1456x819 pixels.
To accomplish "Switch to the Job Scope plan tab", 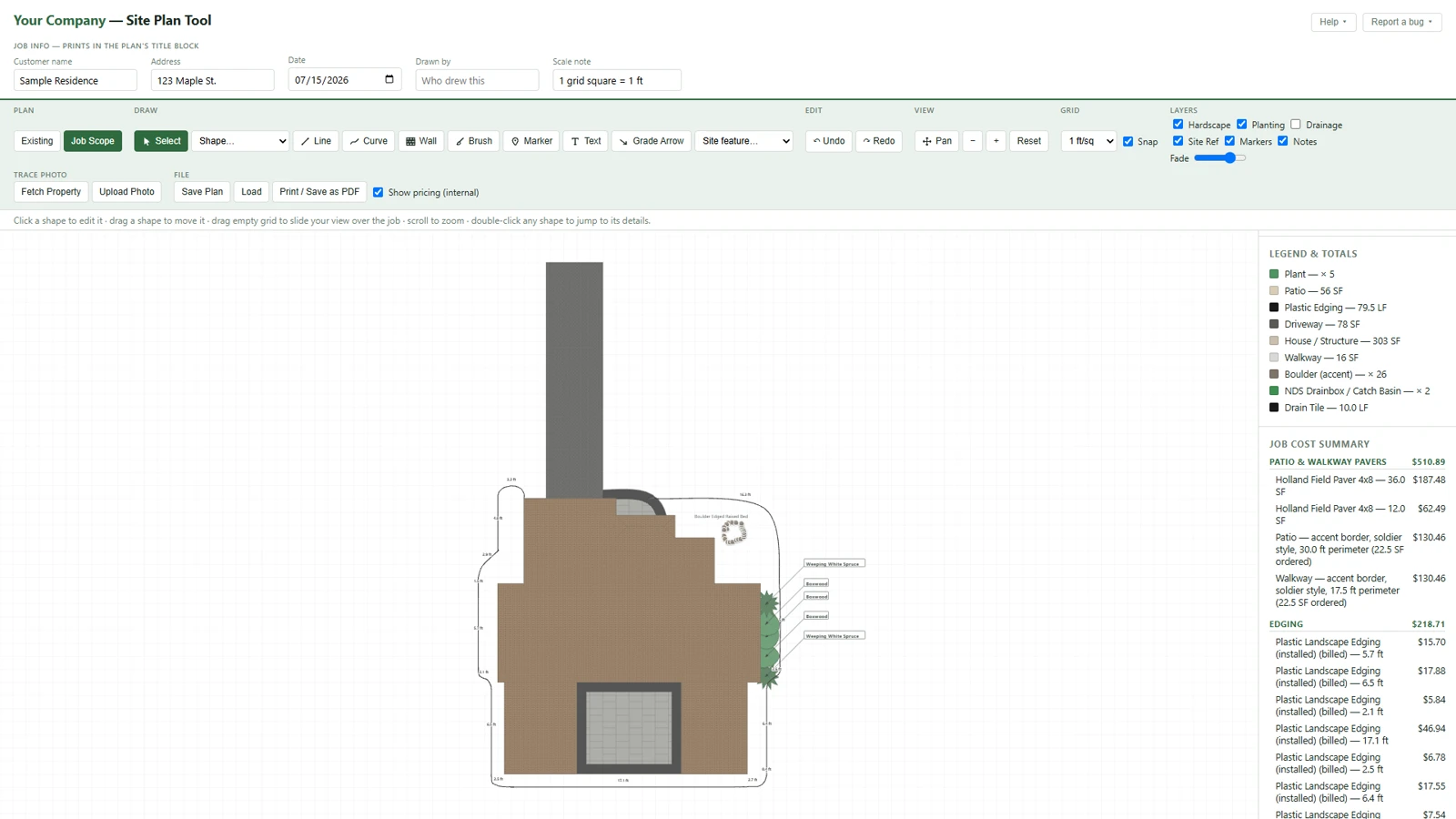I will (x=93, y=141).
